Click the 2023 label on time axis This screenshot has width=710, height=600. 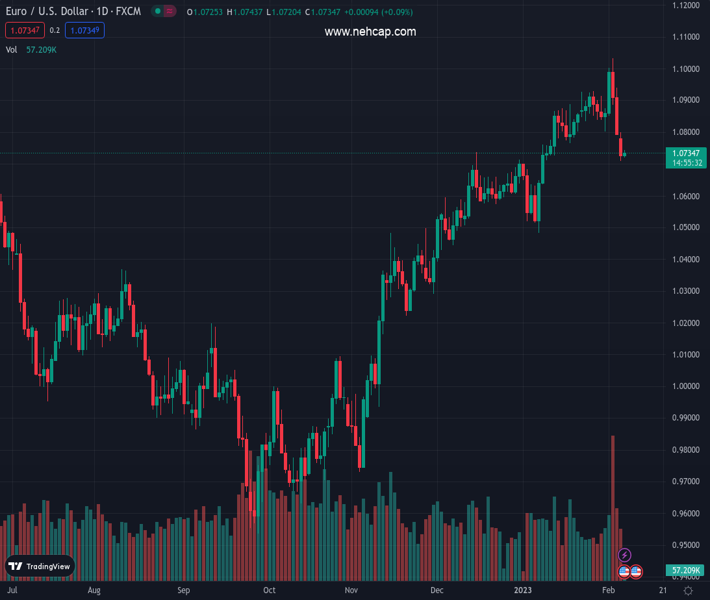tap(524, 591)
